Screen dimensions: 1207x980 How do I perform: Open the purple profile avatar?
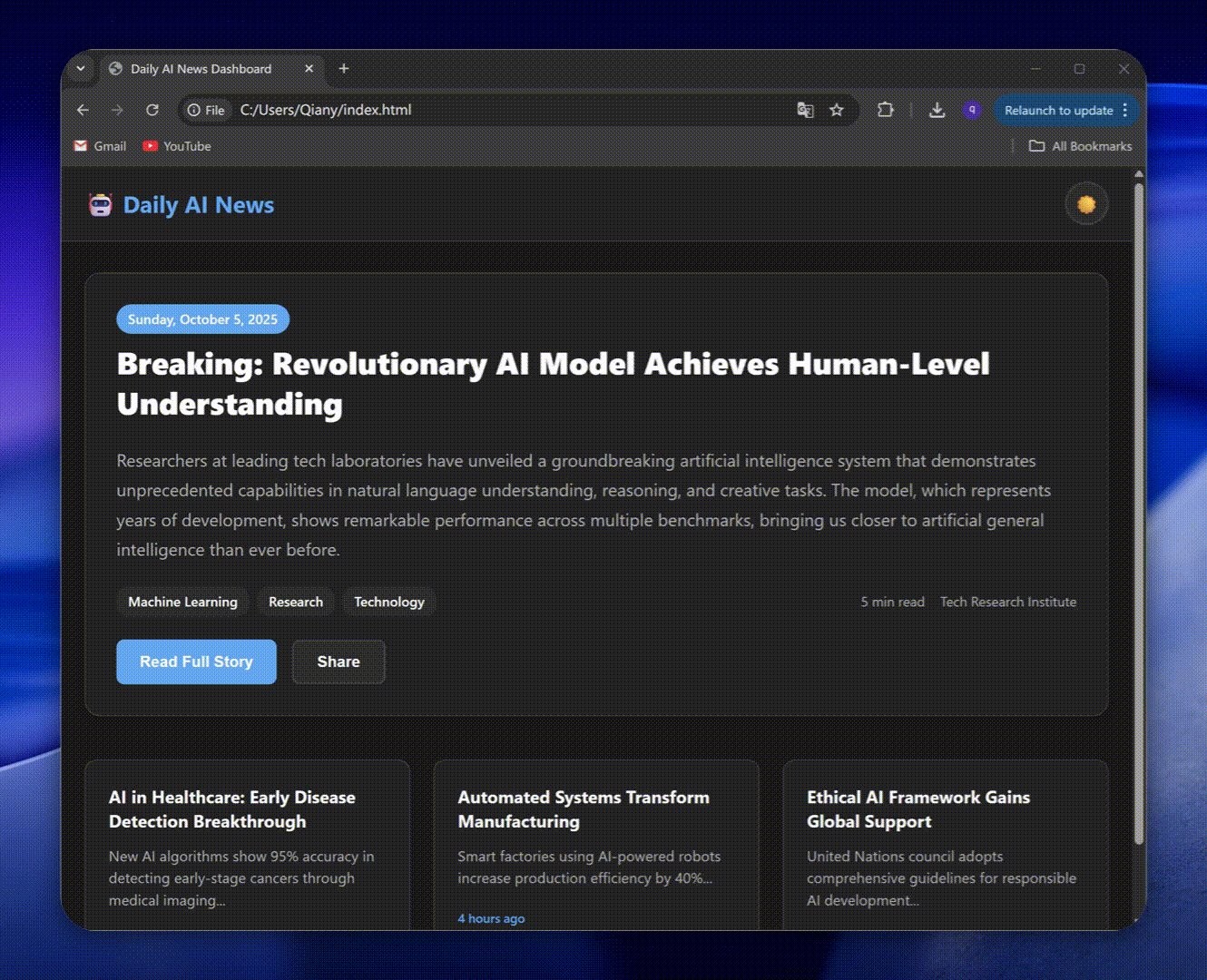pos(972,110)
